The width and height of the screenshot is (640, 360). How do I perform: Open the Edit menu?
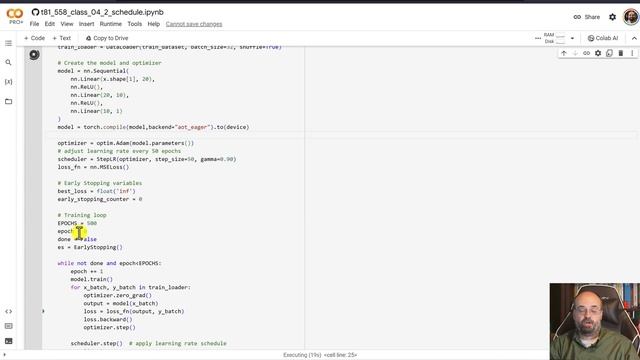point(50,24)
